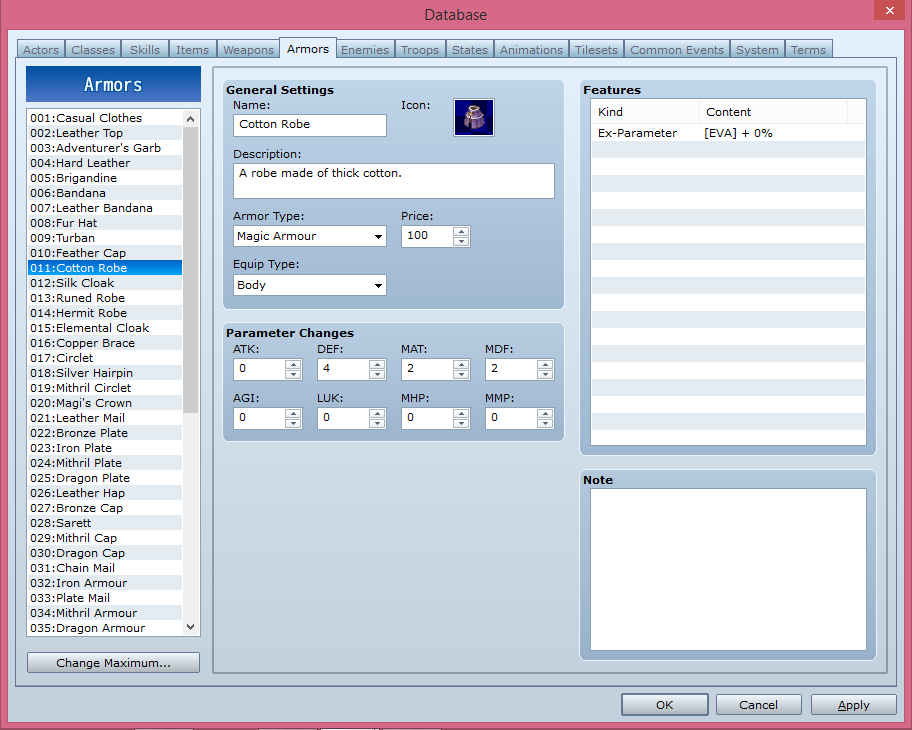912x730 pixels.
Task: Go to the Items tab
Action: pyautogui.click(x=193, y=49)
